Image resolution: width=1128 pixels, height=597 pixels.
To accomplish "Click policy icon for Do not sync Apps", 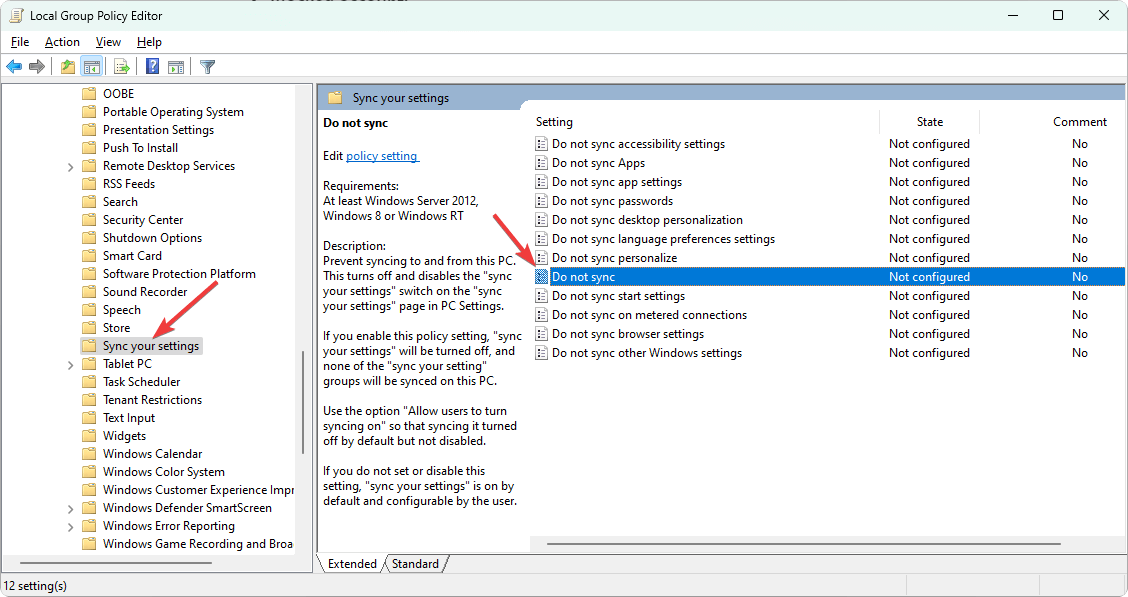I will tap(542, 163).
